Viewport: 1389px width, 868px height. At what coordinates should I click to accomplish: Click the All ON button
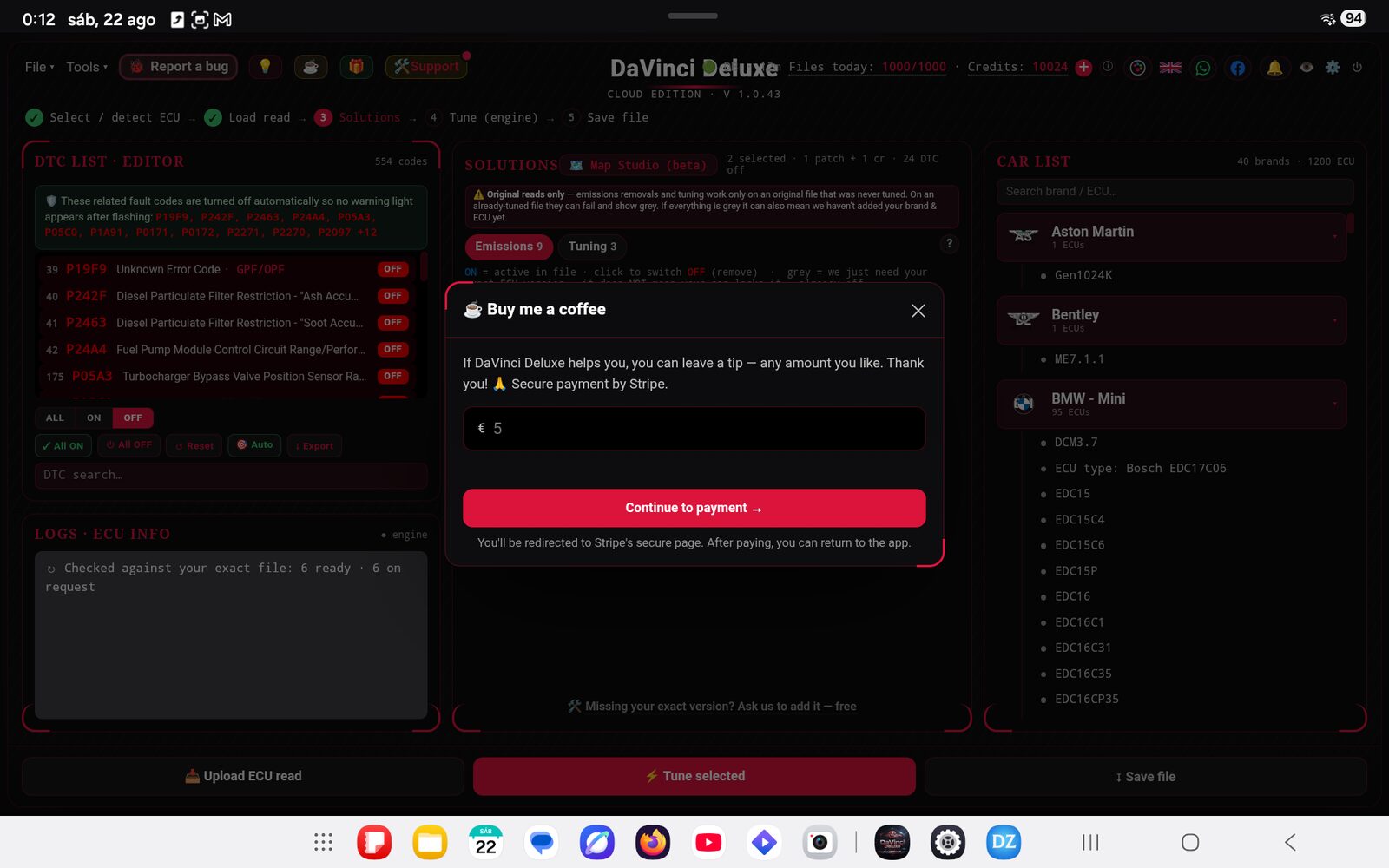click(x=63, y=445)
